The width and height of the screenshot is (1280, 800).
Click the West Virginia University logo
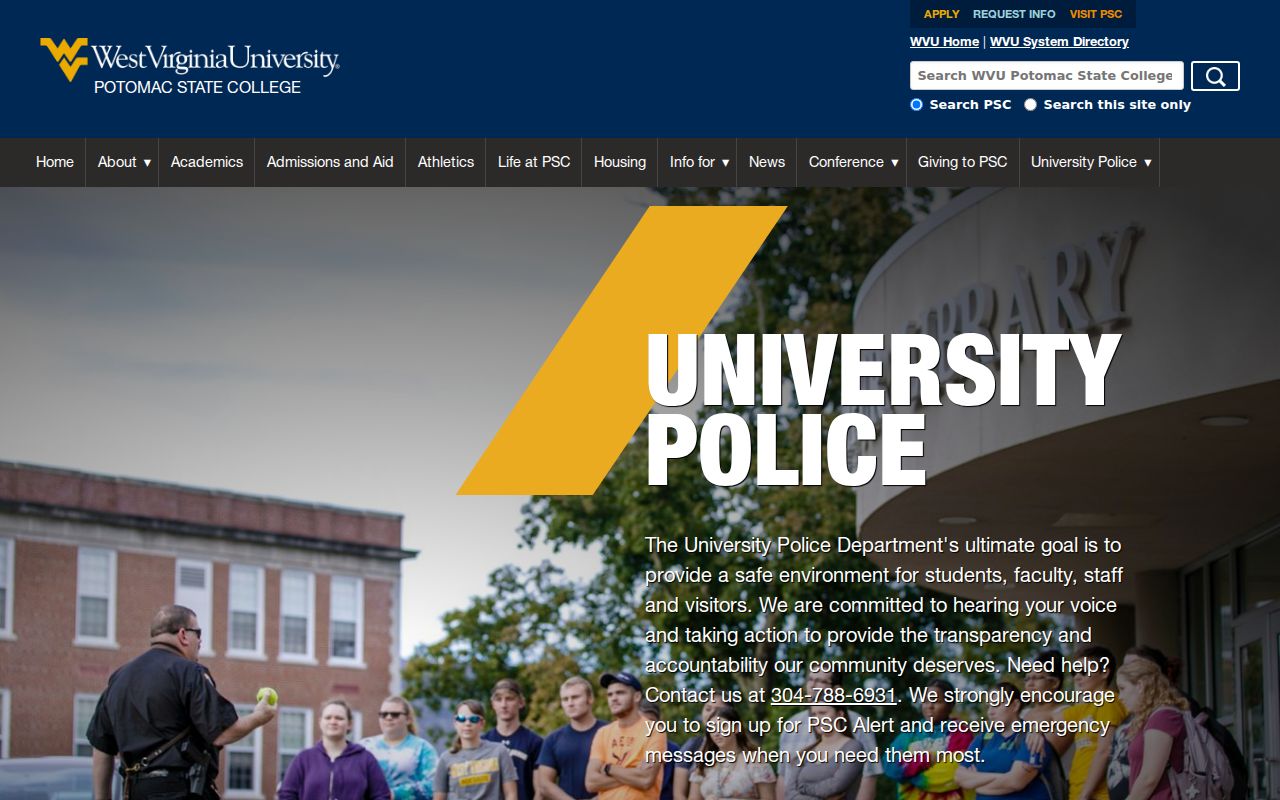click(189, 59)
